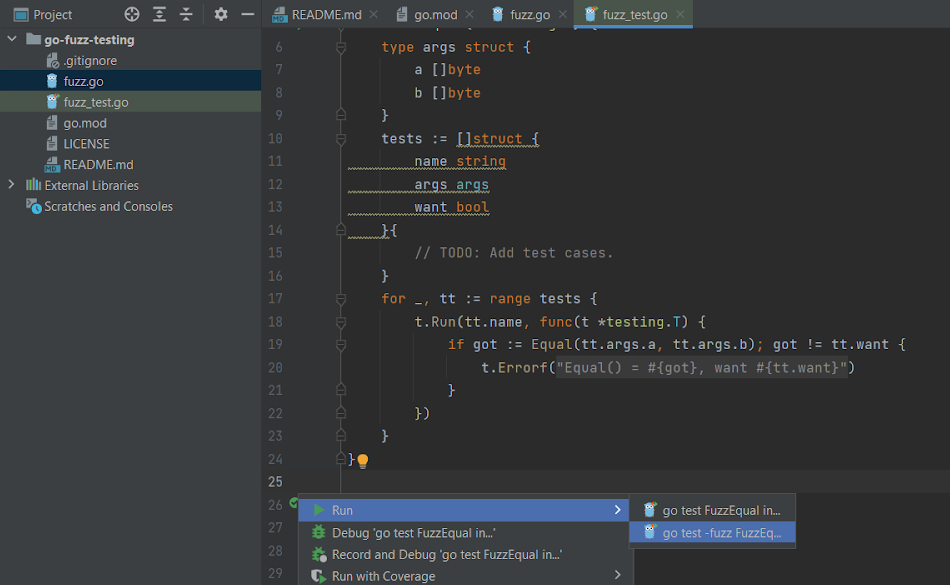Select LICENSE in the project tree
The image size is (950, 585).
(x=86, y=144)
